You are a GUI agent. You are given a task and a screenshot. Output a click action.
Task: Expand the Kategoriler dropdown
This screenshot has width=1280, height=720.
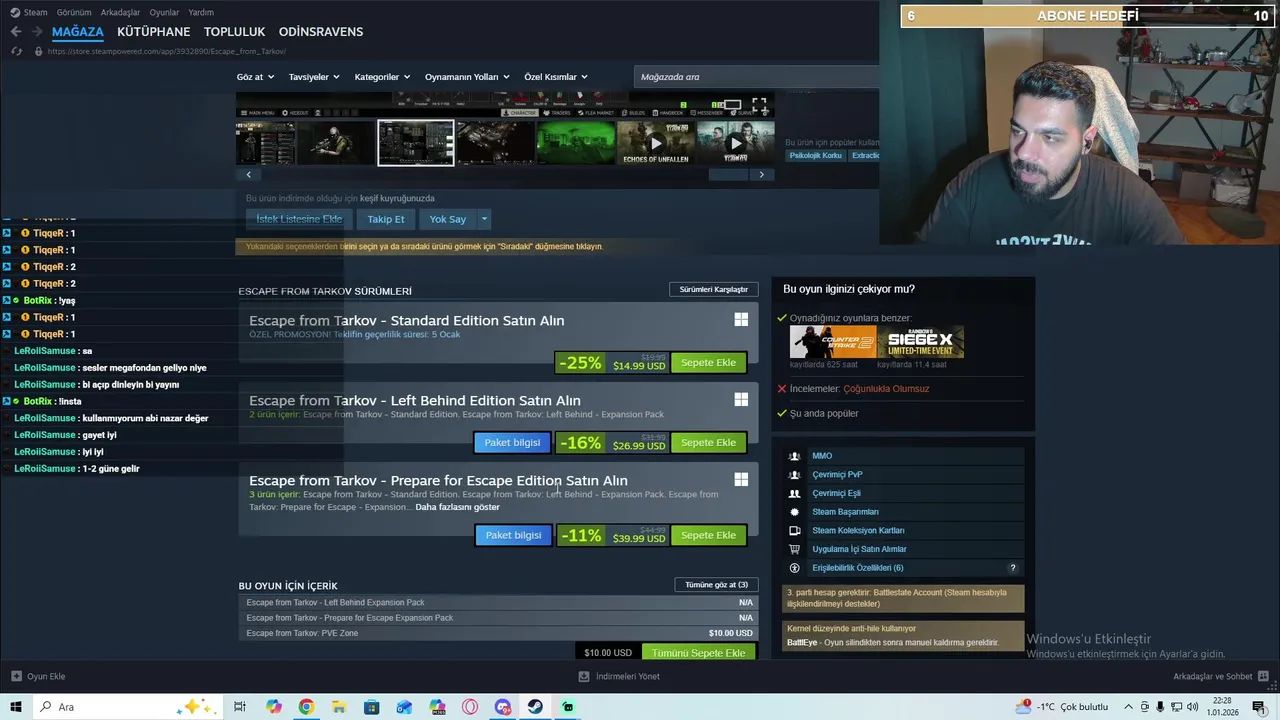[x=382, y=77]
